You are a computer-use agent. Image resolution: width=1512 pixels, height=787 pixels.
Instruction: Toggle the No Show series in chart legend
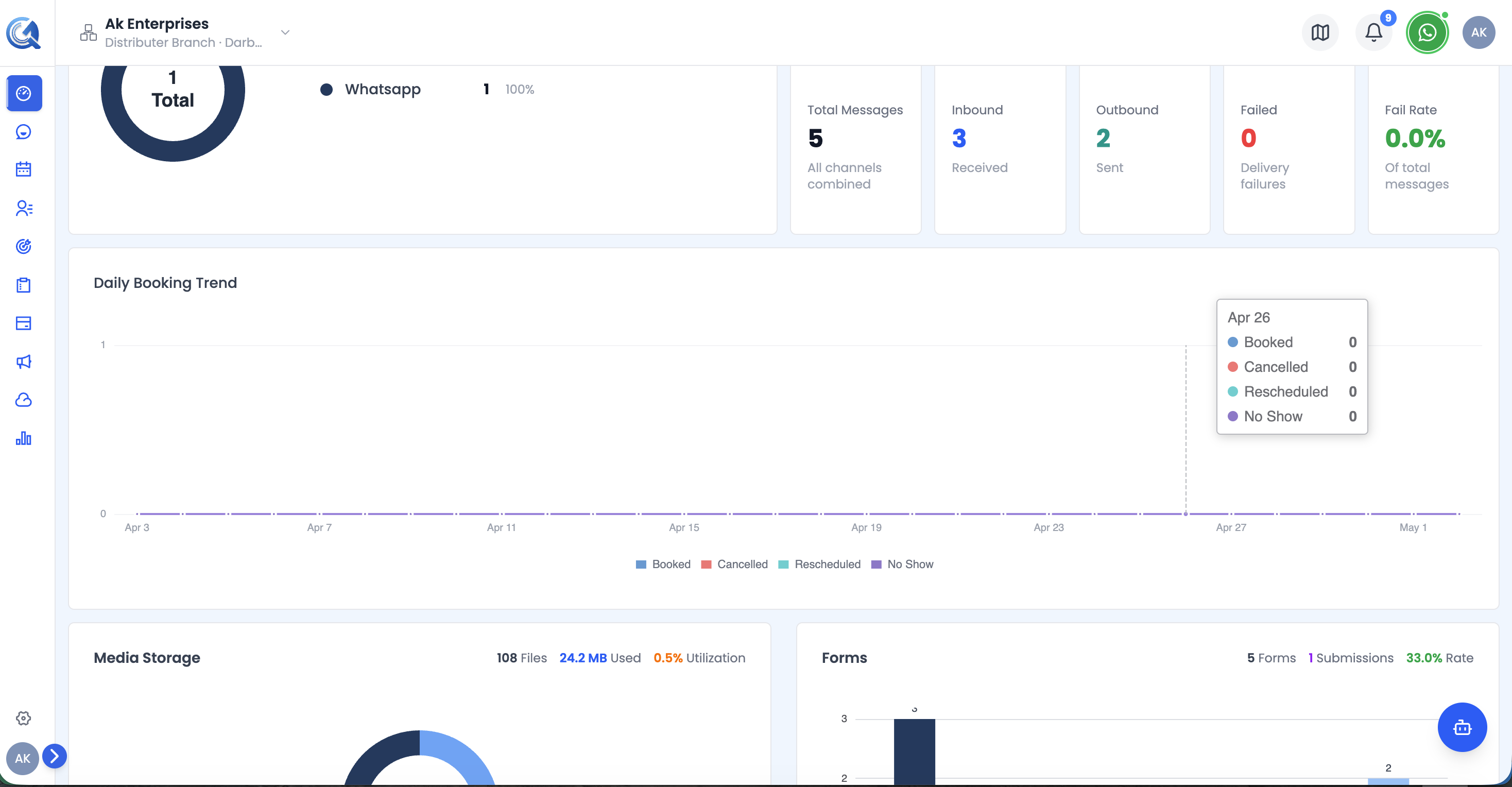click(x=902, y=564)
